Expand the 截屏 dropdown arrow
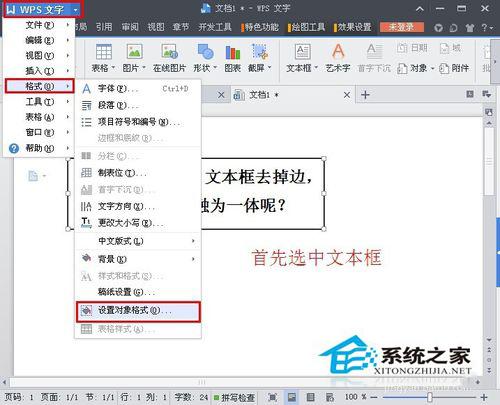Screen dimensions: 500x405 269,68
